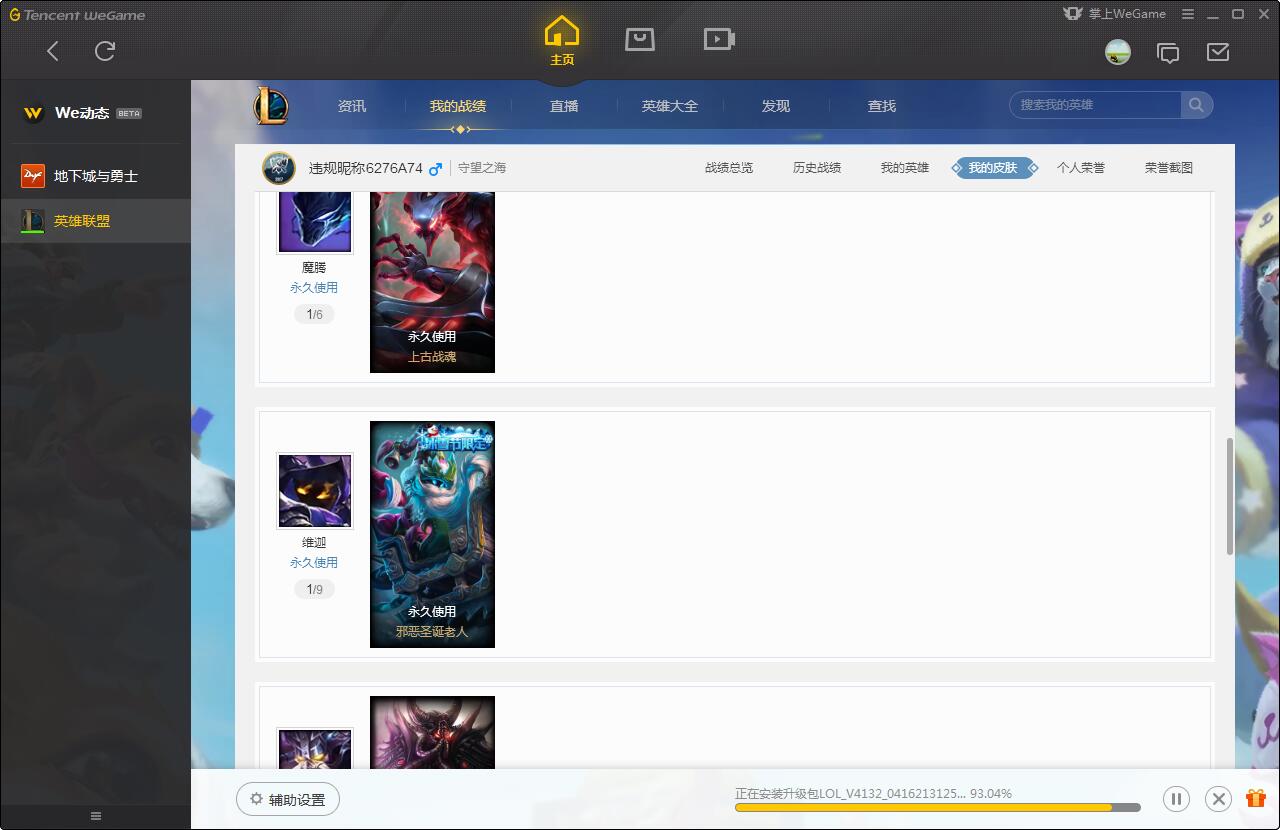Open the video playback icon in top bar

719,39
